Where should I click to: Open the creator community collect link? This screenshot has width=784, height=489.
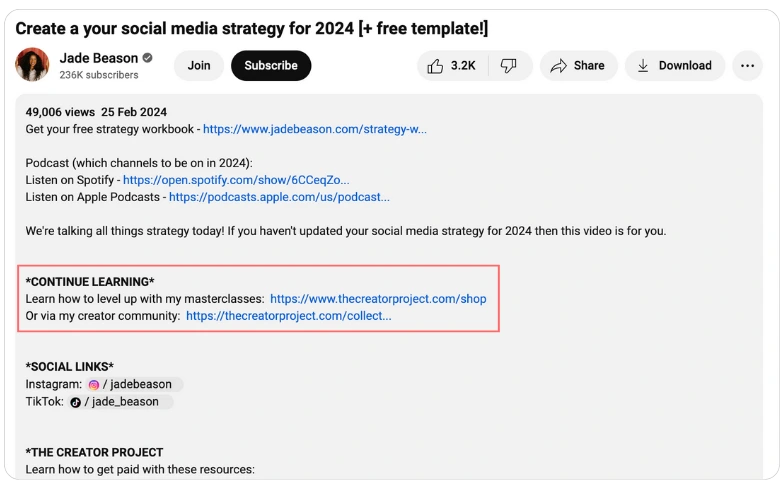pos(288,316)
